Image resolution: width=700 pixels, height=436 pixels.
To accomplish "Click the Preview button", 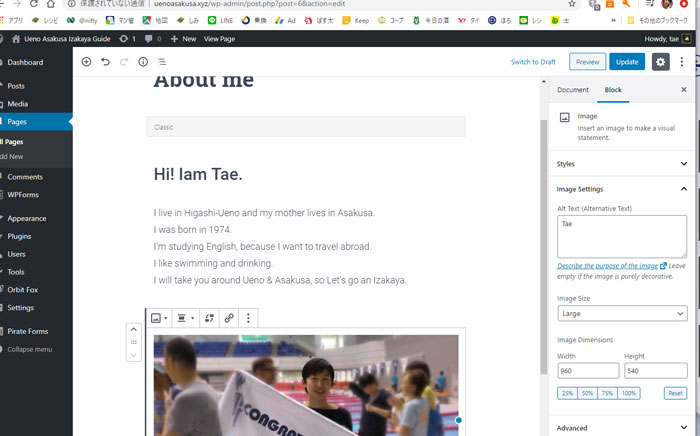I will click(x=588, y=62).
